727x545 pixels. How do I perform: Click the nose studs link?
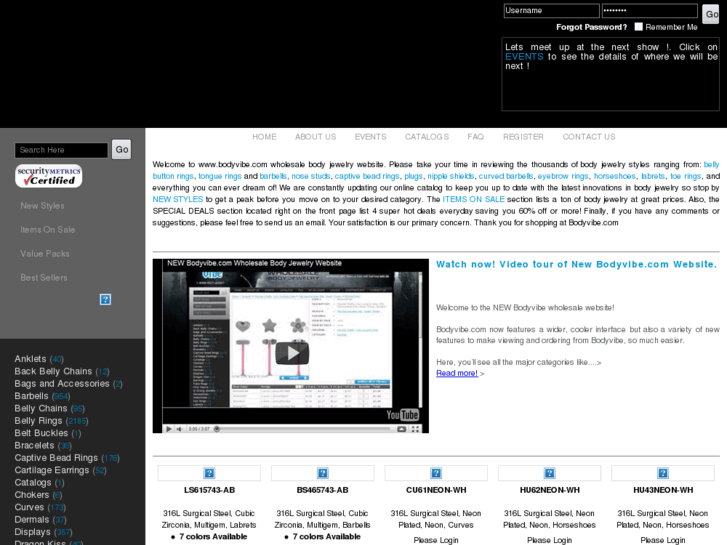click(x=311, y=176)
